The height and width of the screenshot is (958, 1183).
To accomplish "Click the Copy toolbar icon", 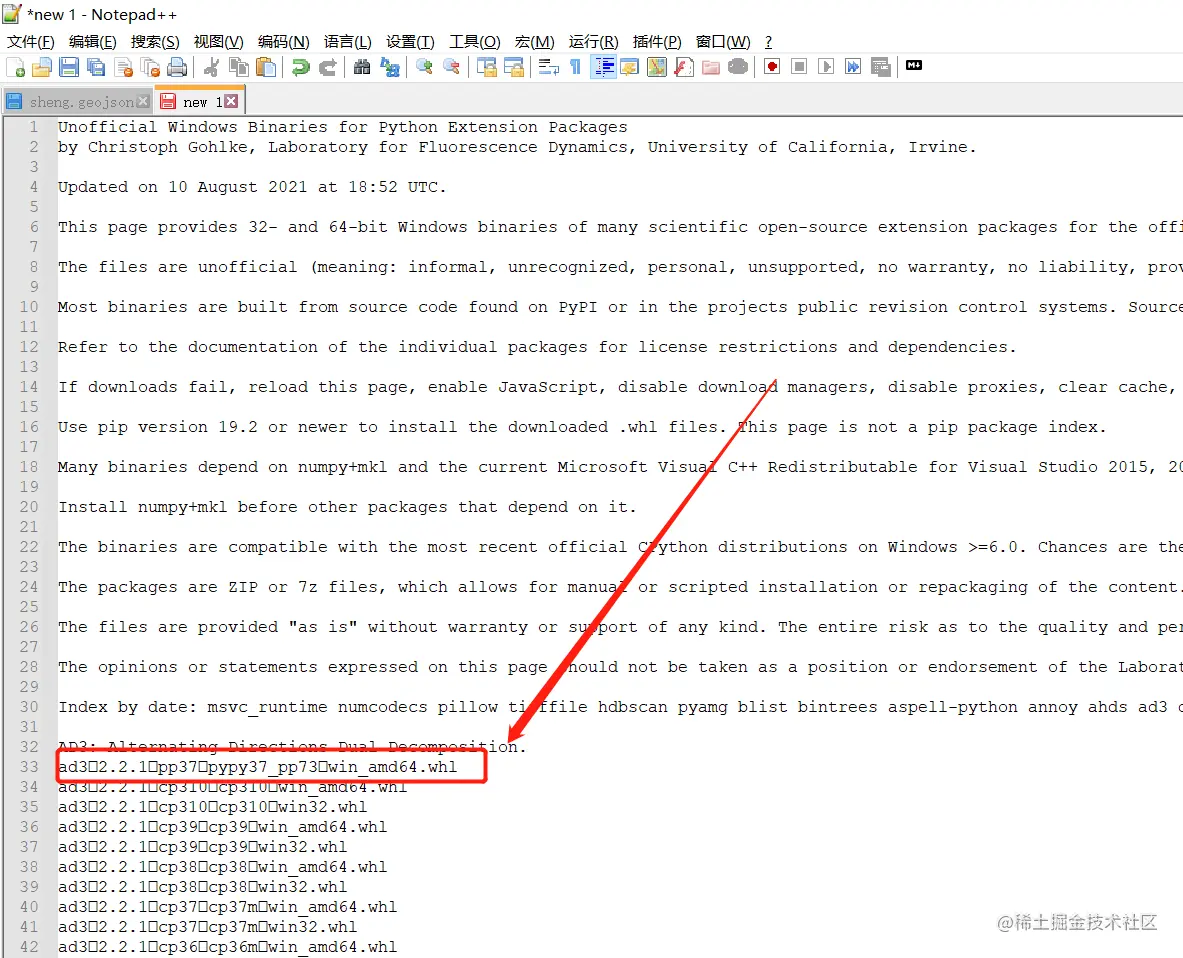I will (239, 67).
